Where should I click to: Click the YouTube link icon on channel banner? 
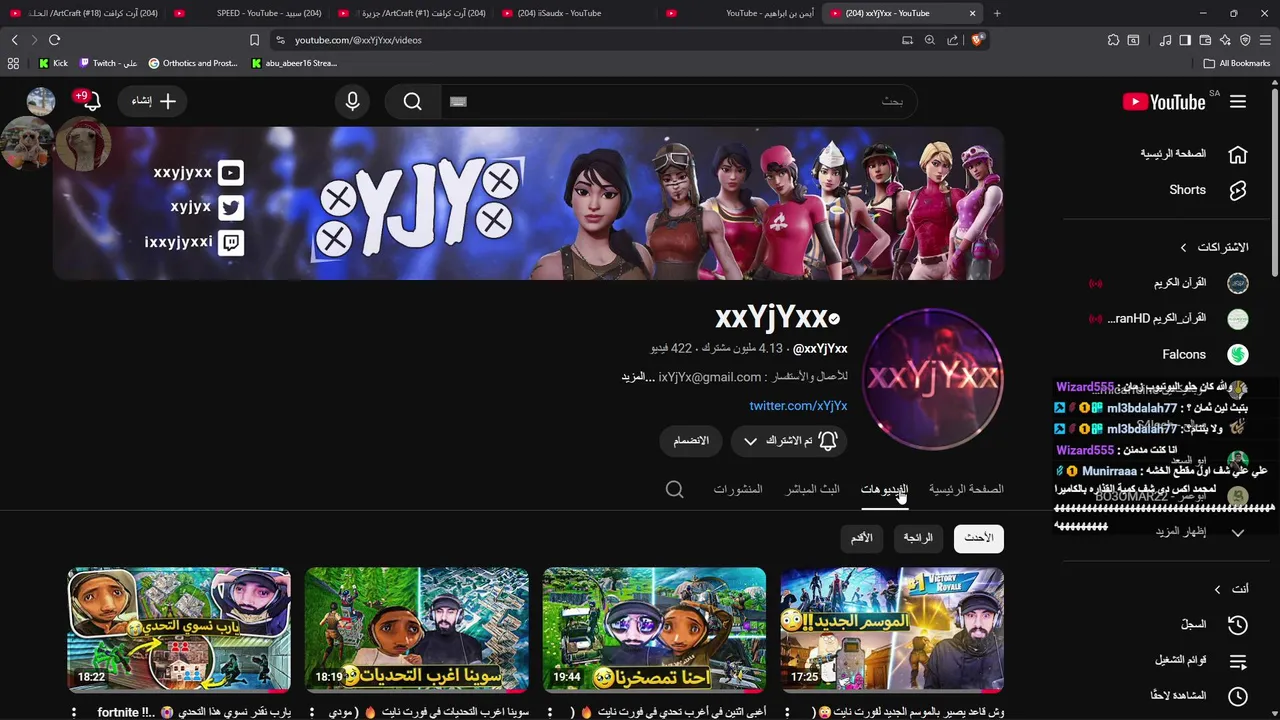231,173
